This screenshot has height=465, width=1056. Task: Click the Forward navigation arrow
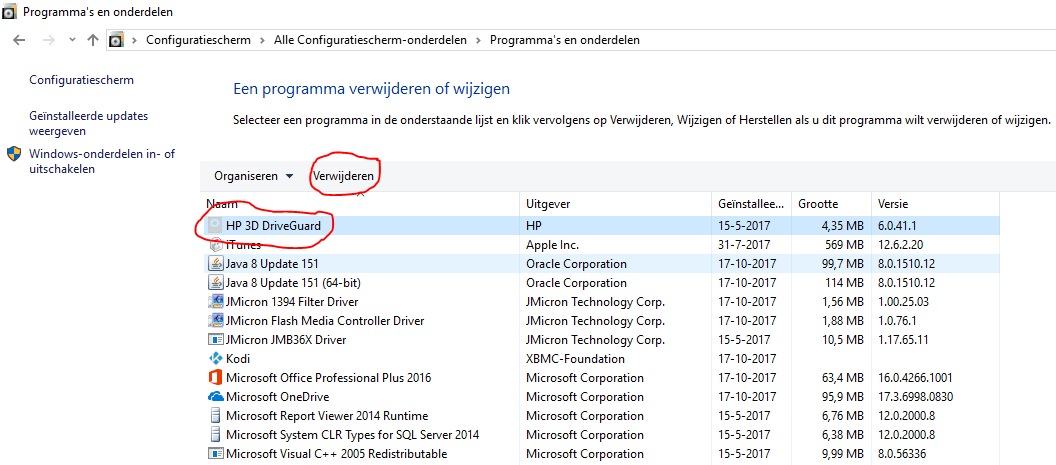point(48,40)
